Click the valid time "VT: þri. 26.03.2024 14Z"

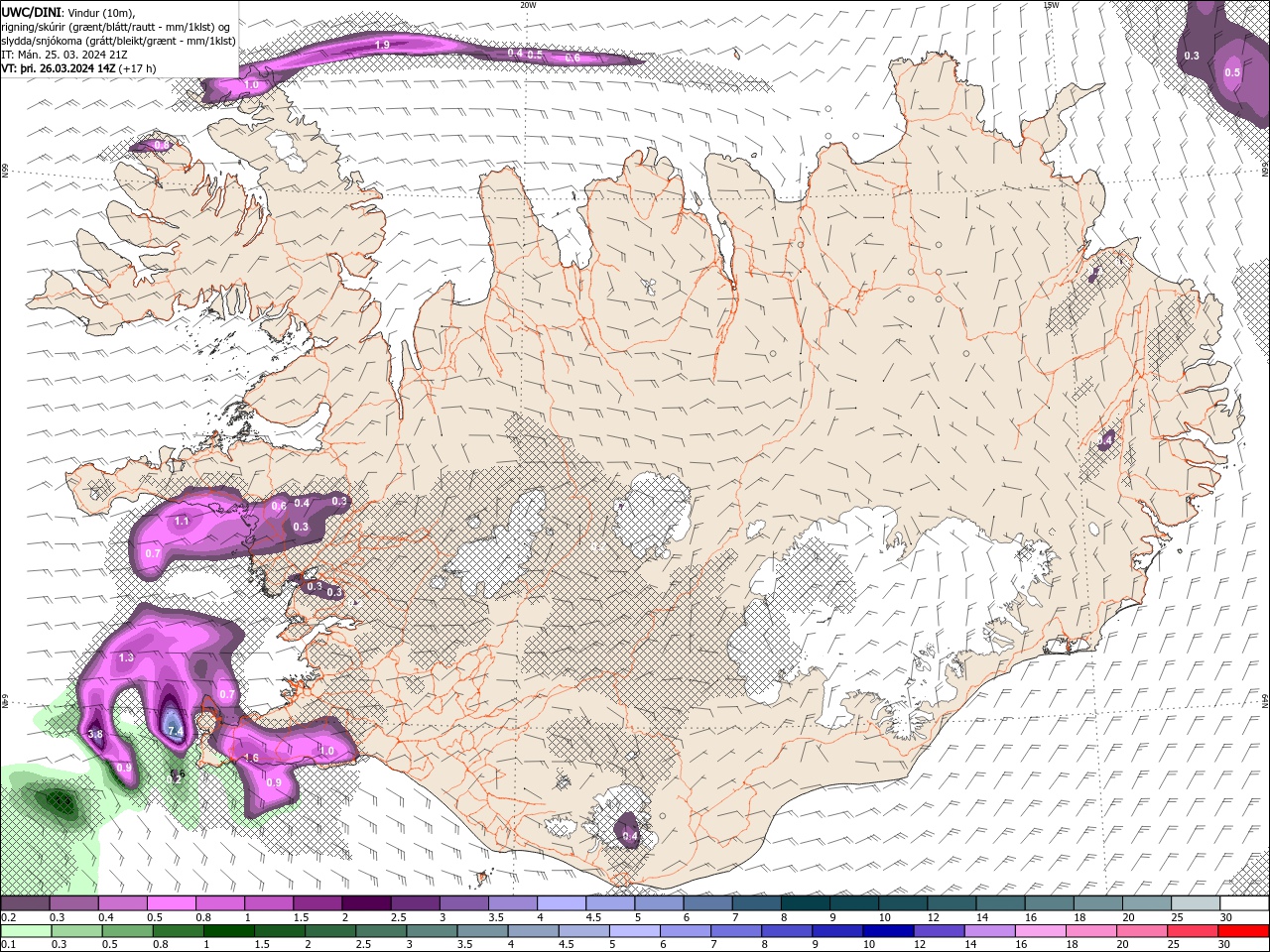(58, 68)
